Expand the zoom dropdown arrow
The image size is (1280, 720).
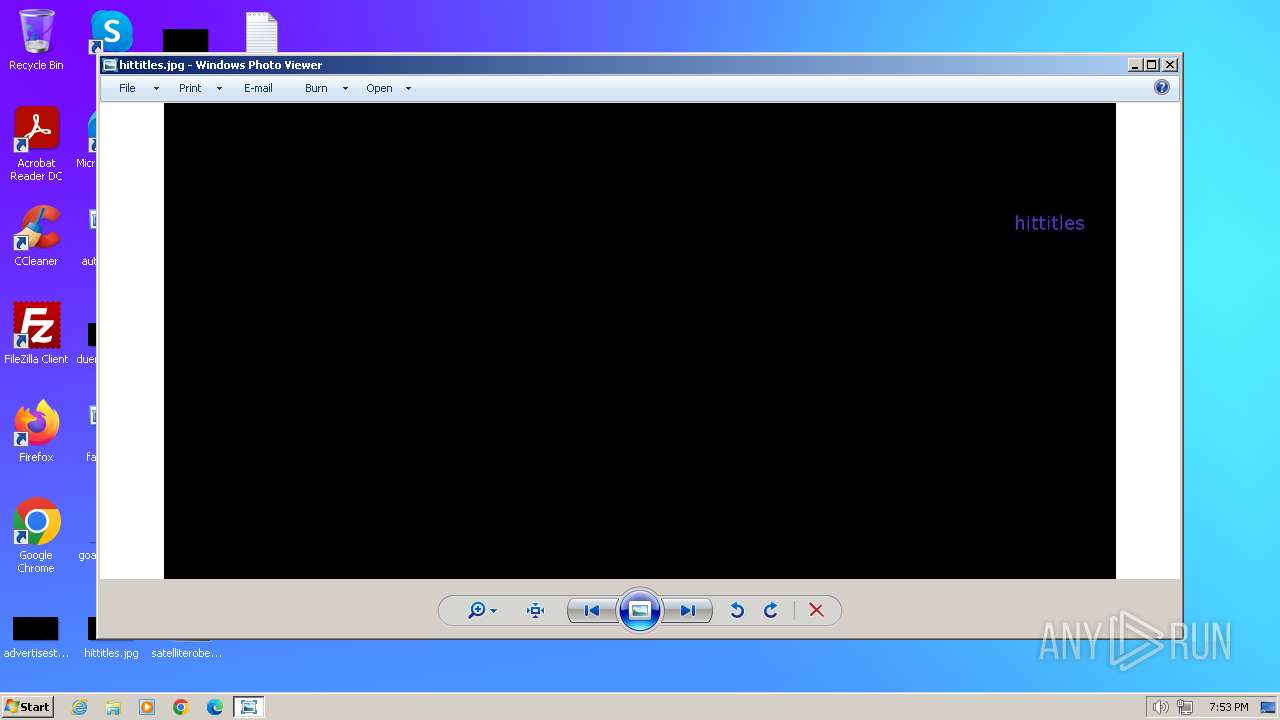point(493,611)
